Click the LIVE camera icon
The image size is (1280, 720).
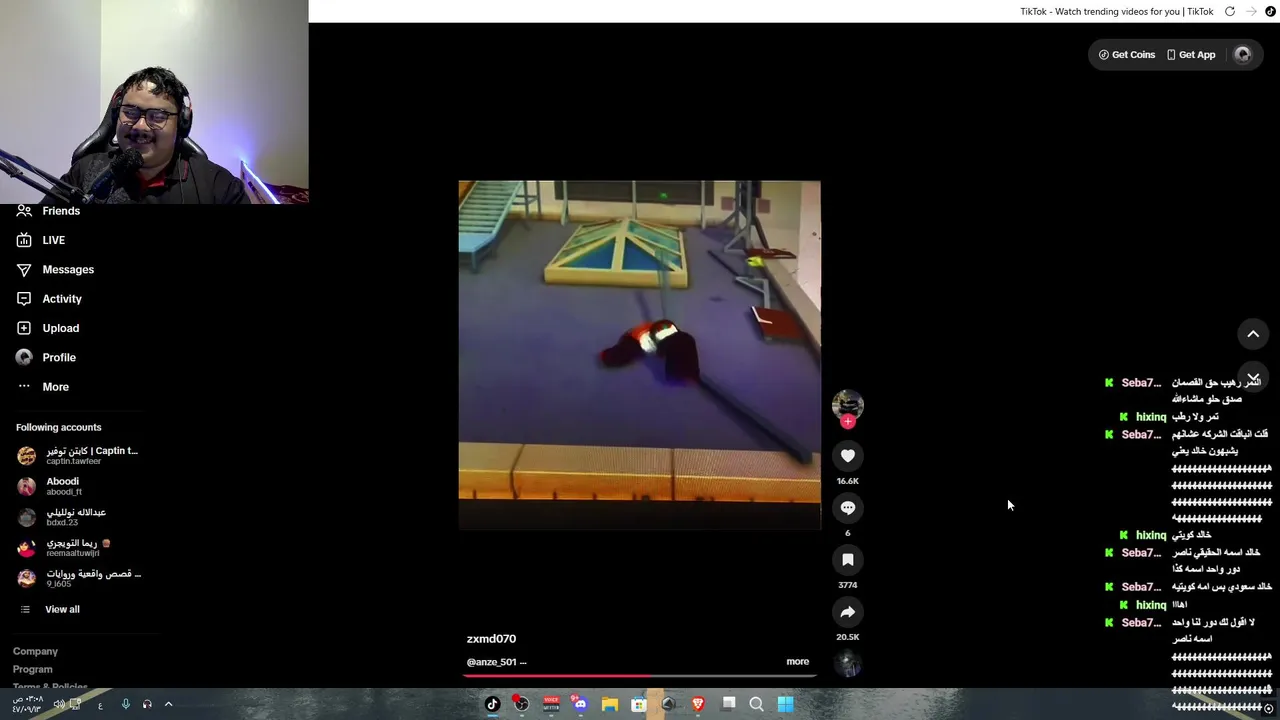point(24,240)
